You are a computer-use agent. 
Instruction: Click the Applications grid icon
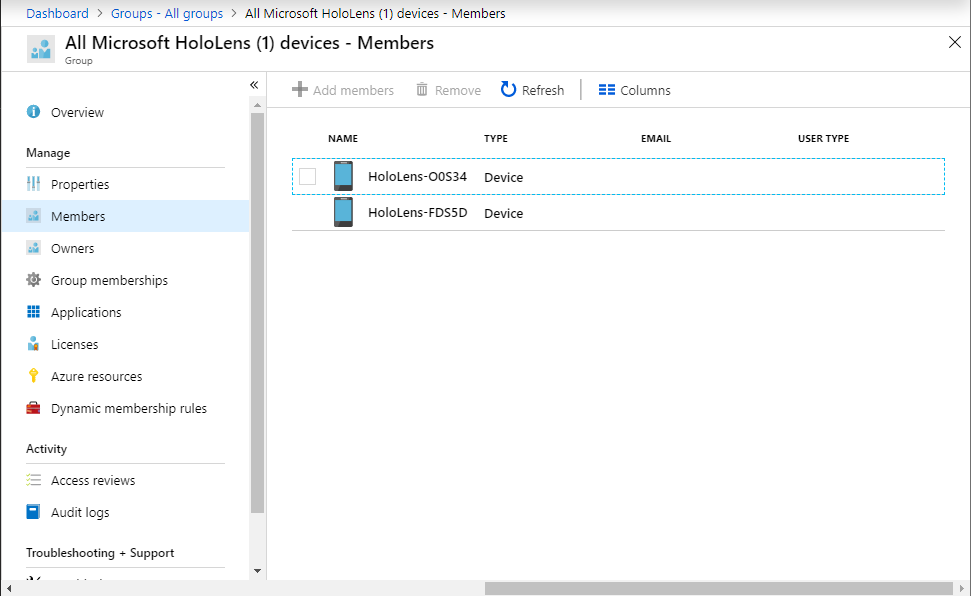pyautogui.click(x=33, y=312)
